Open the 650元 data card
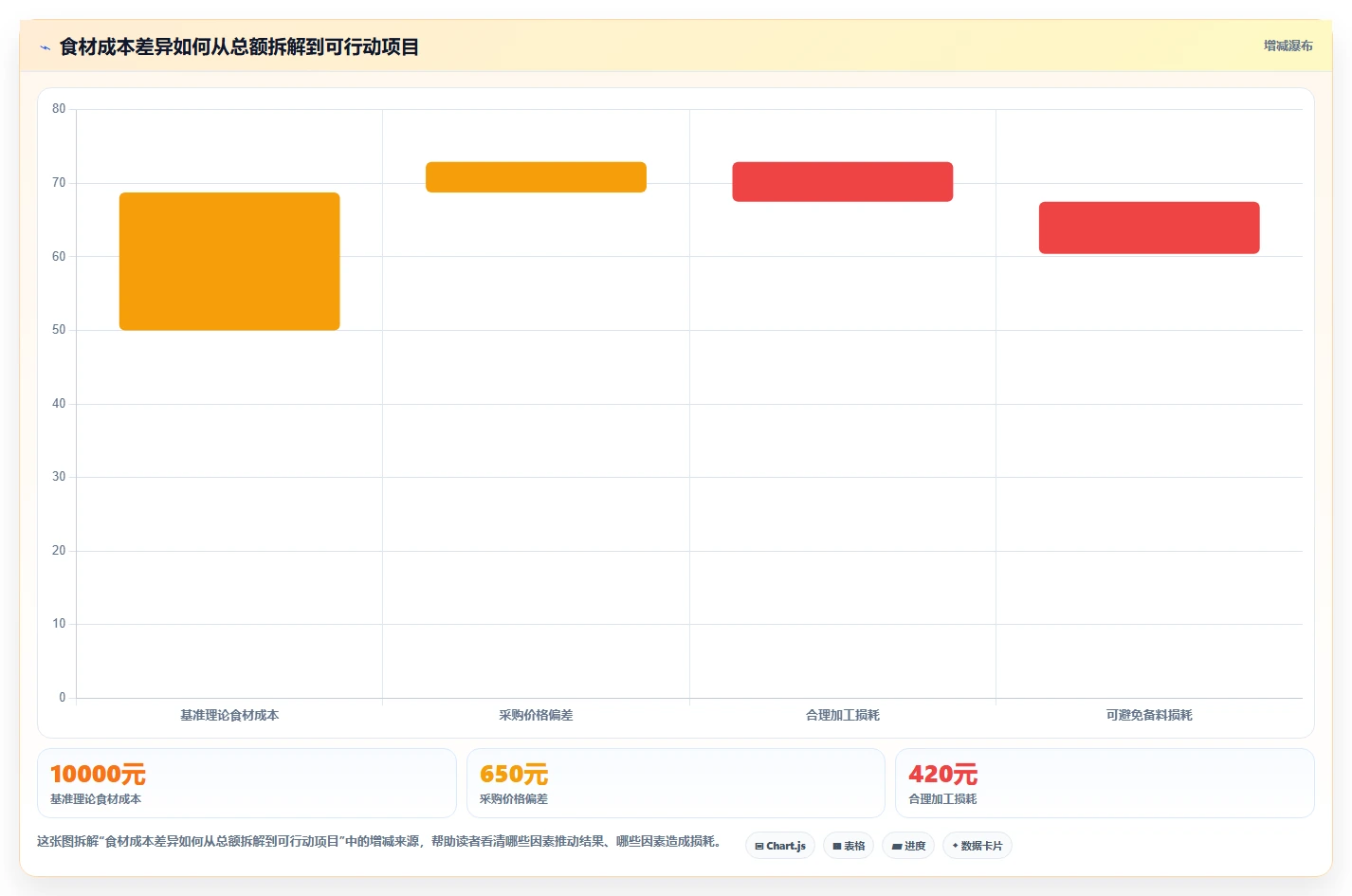 point(675,783)
